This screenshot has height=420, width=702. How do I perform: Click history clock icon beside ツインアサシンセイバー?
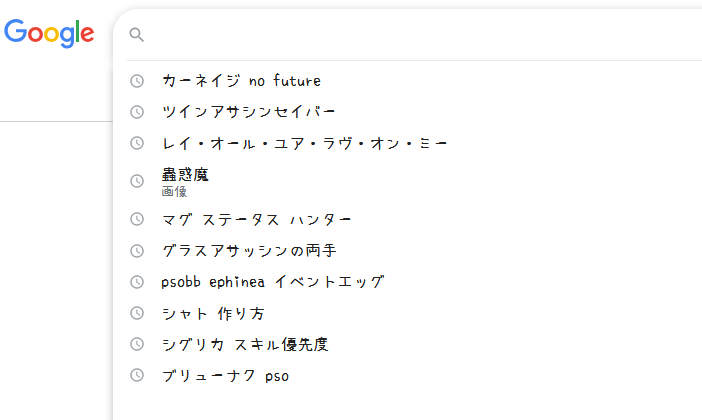point(138,112)
